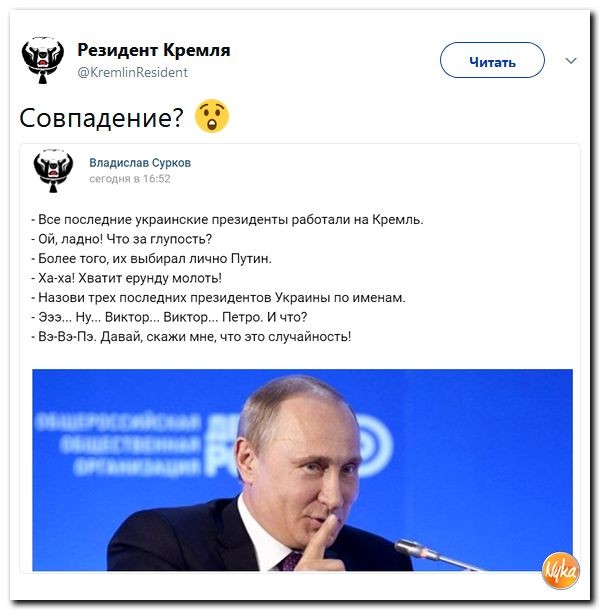Click the line Более того, их выбирал лично Путин
The height and width of the screenshot is (611, 601).
[x=151, y=258]
